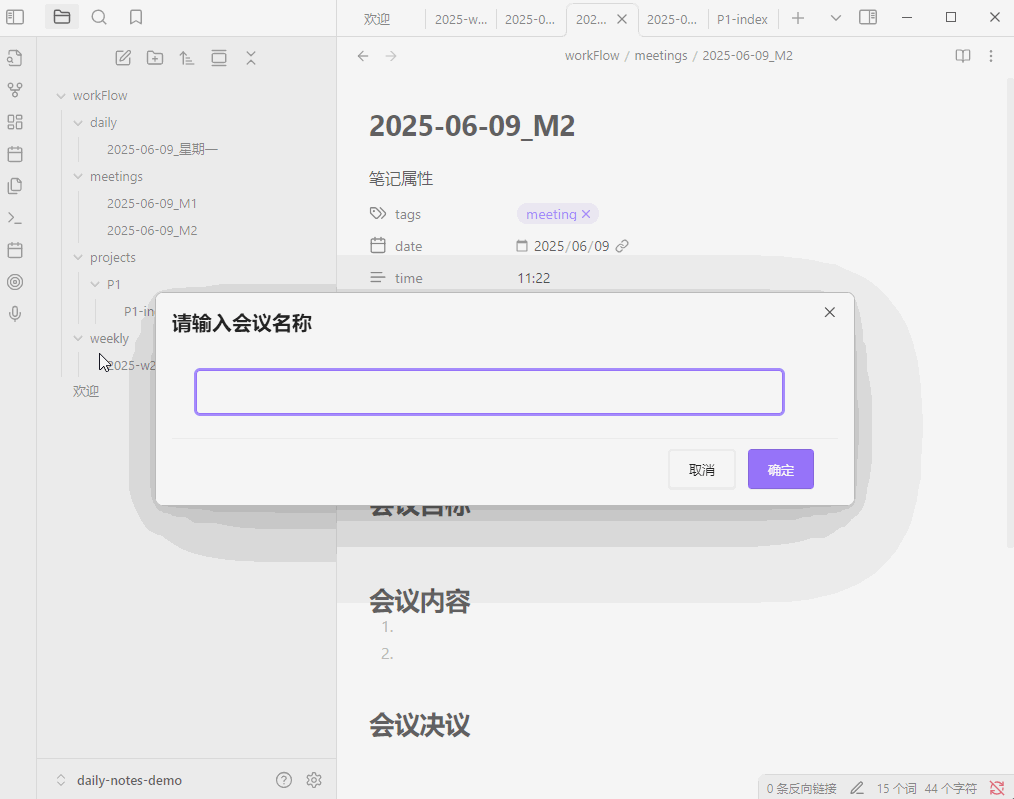Image resolution: width=1014 pixels, height=799 pixels.
Task: Change file explorer sort order
Action: [x=187, y=58]
